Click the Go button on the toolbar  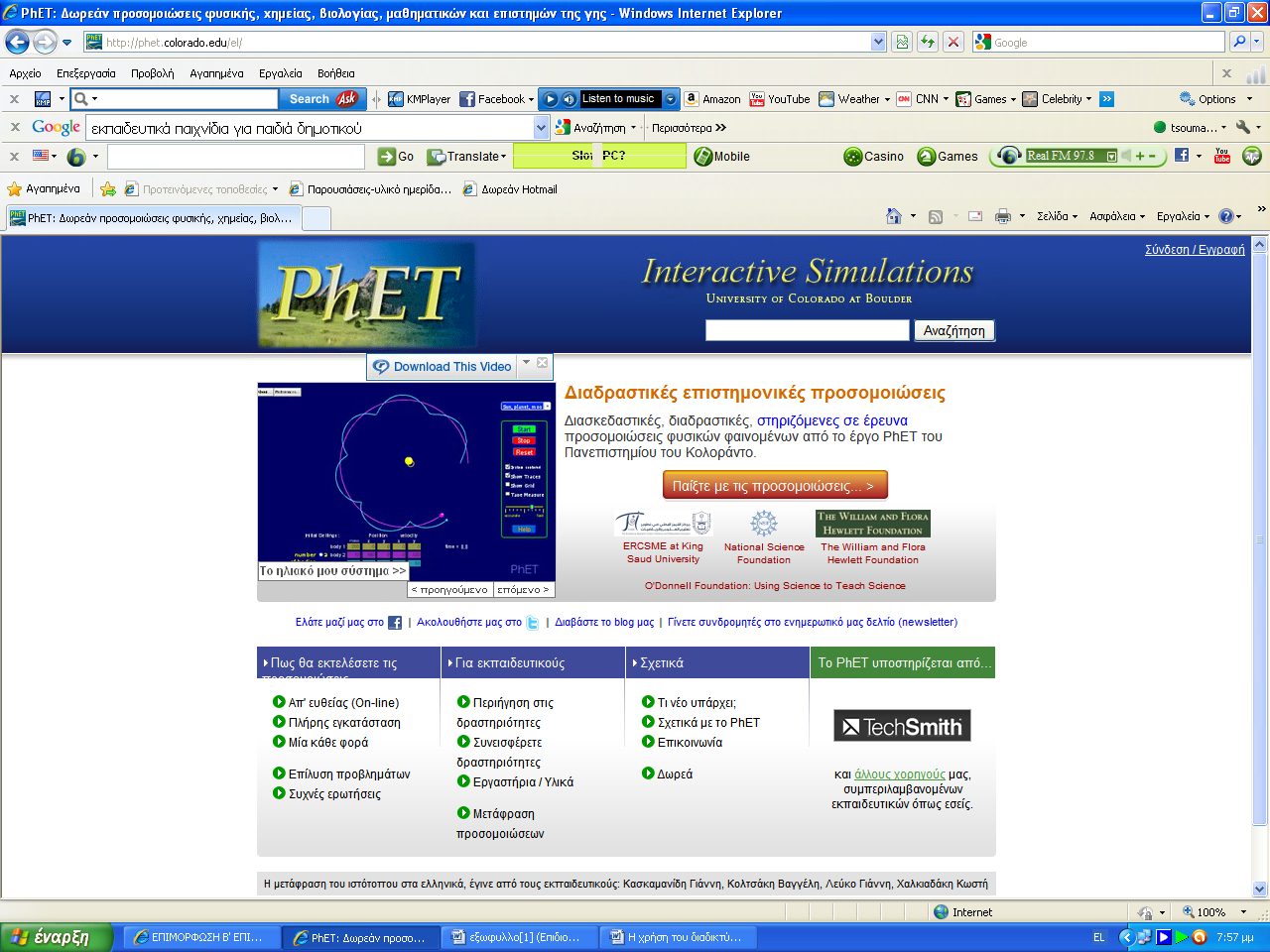(396, 157)
